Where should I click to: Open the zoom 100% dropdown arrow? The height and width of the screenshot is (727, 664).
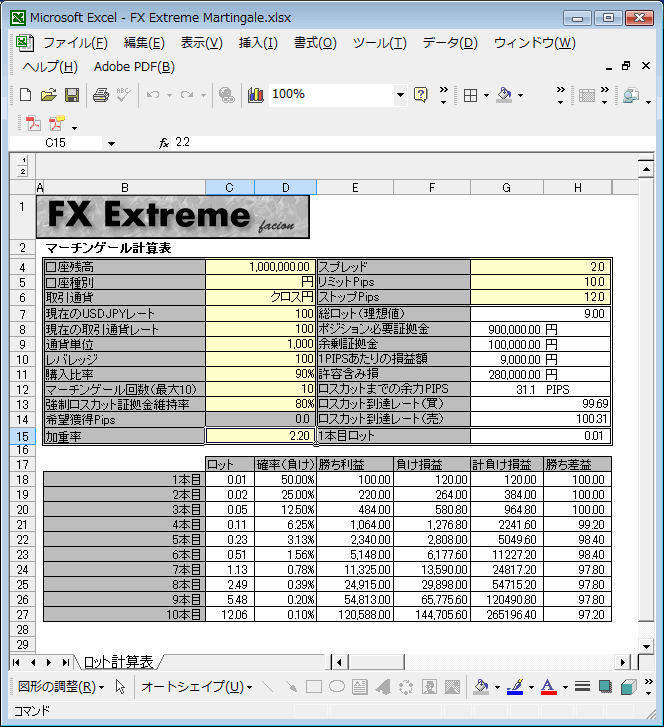coord(400,95)
